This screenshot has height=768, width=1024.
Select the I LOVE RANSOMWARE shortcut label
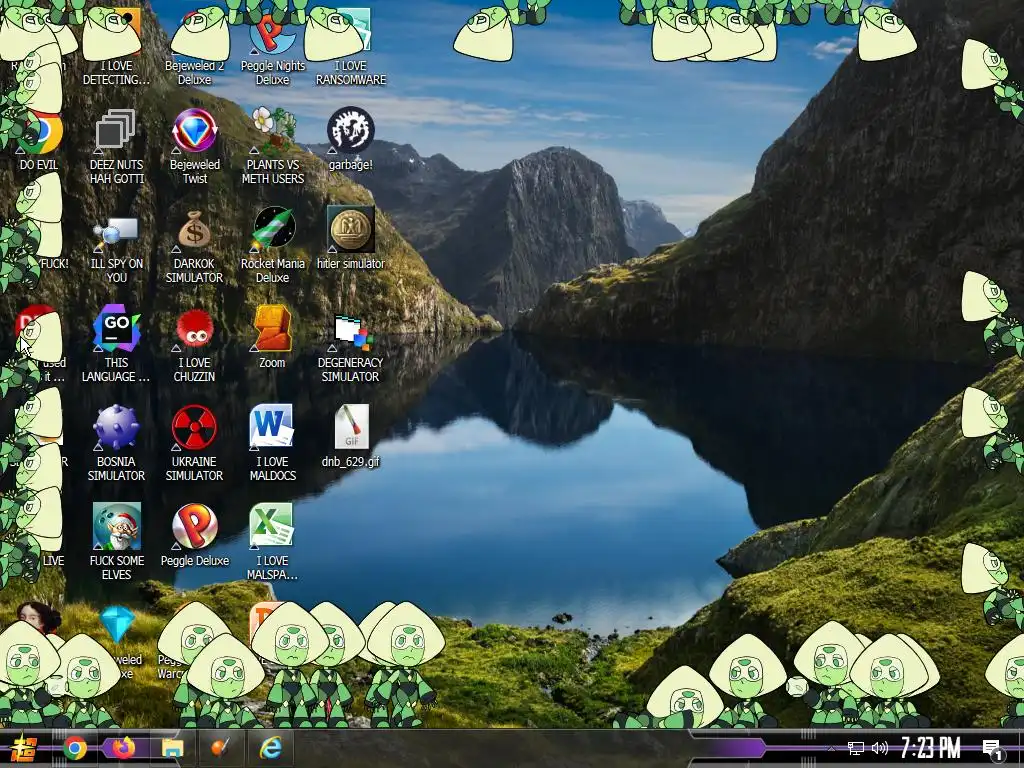click(351, 72)
